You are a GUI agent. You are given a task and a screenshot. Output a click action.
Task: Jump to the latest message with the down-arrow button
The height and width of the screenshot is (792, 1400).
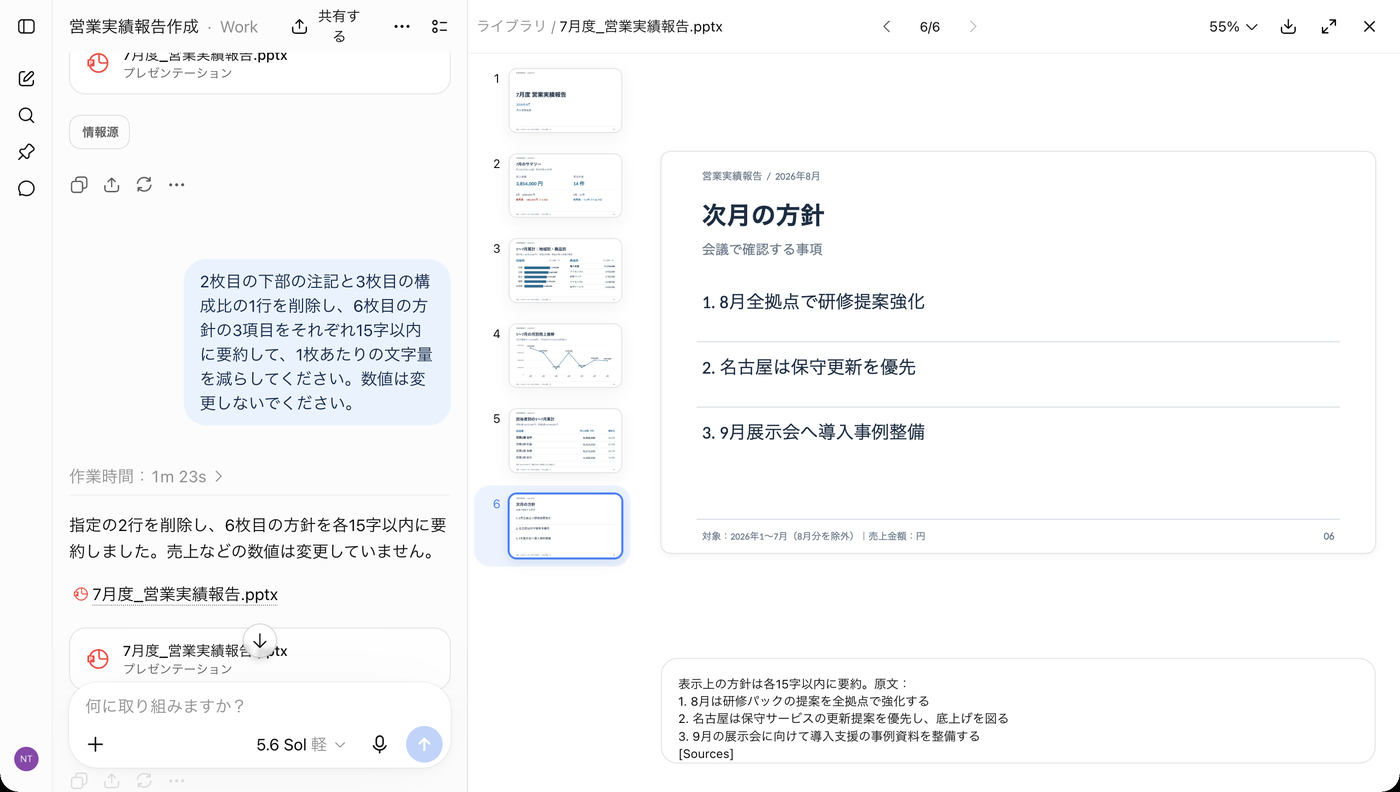(260, 641)
